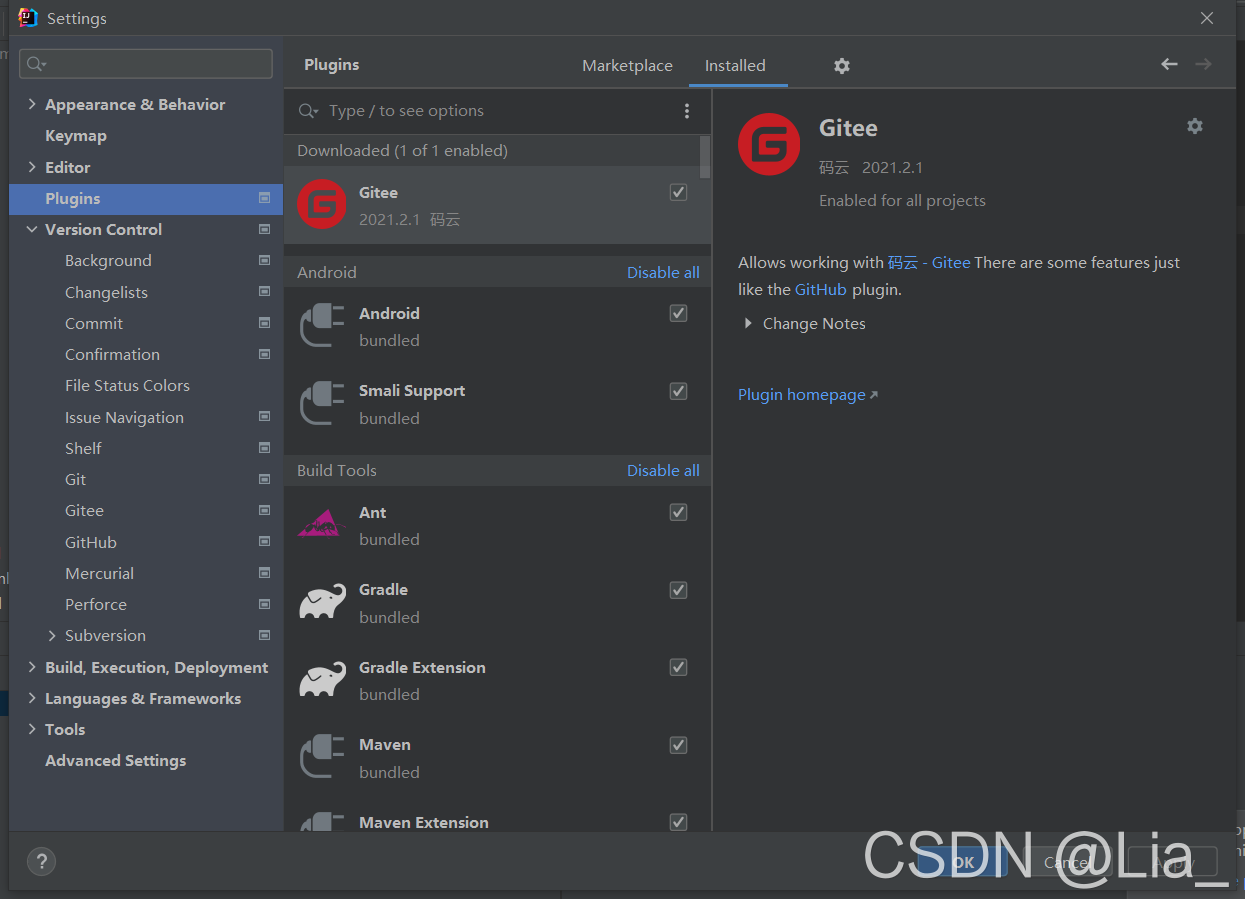Click project-level icon beside Git
The image size is (1245, 899).
pos(264,479)
